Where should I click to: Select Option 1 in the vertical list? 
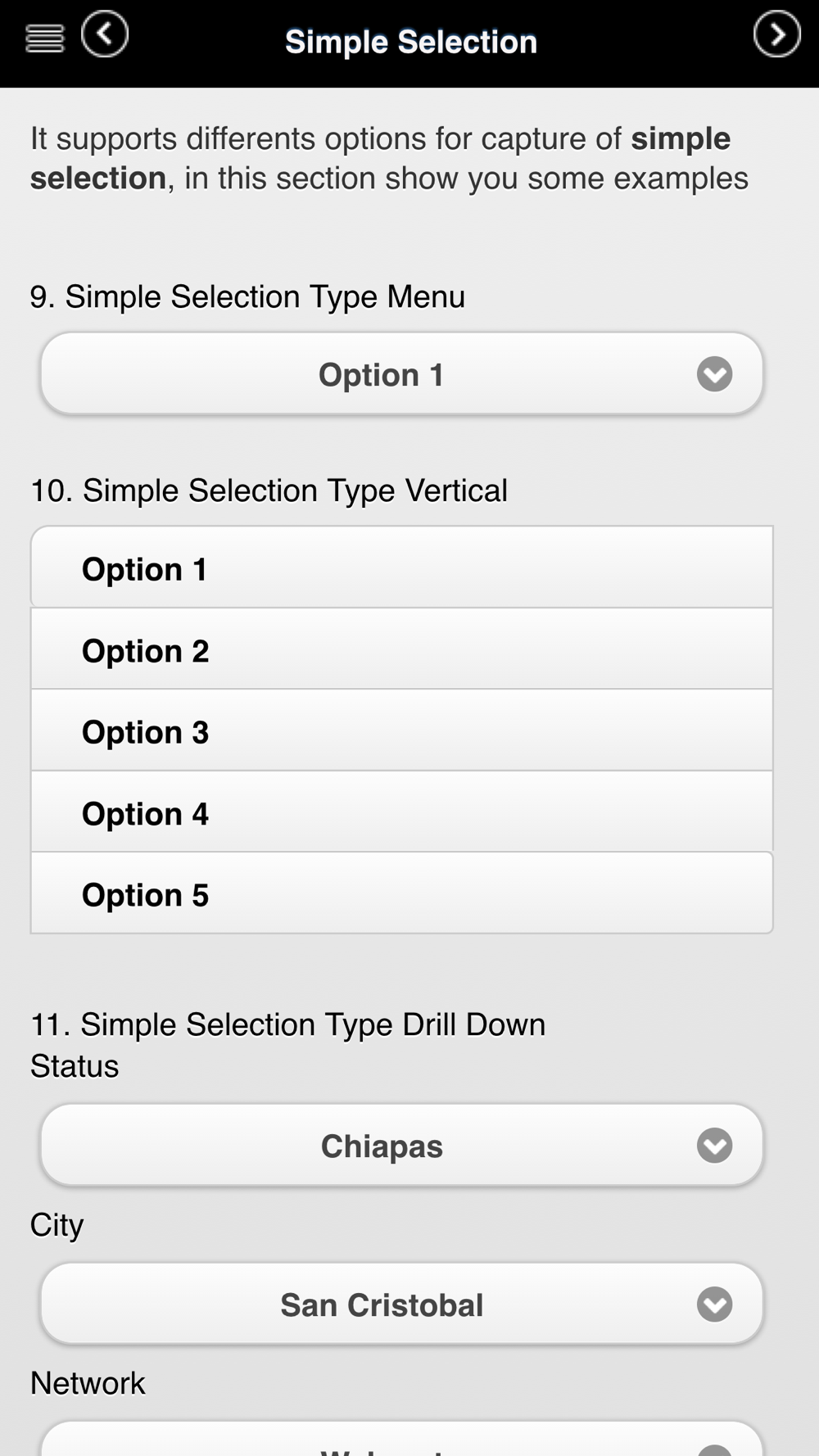(x=402, y=567)
